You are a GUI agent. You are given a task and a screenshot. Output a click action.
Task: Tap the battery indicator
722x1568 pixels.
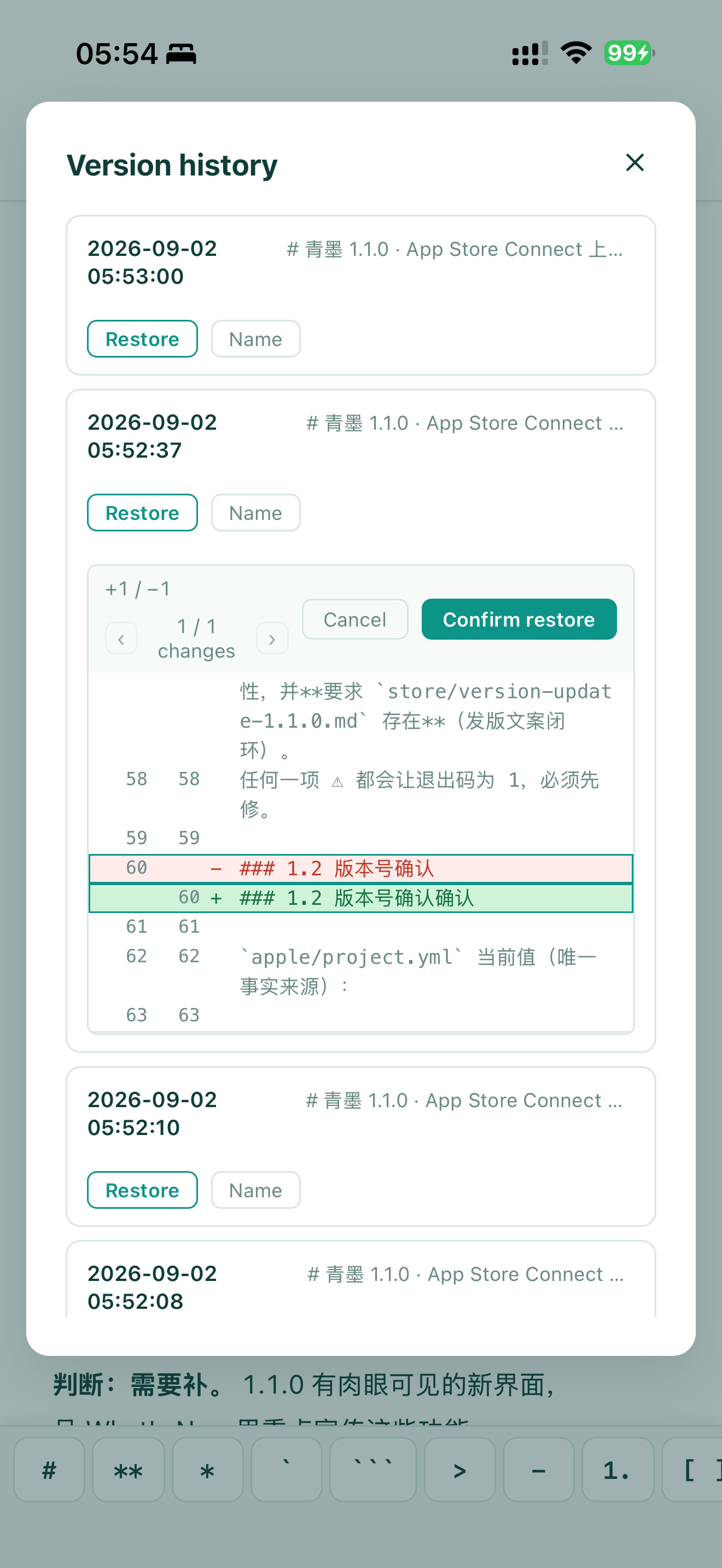click(629, 53)
